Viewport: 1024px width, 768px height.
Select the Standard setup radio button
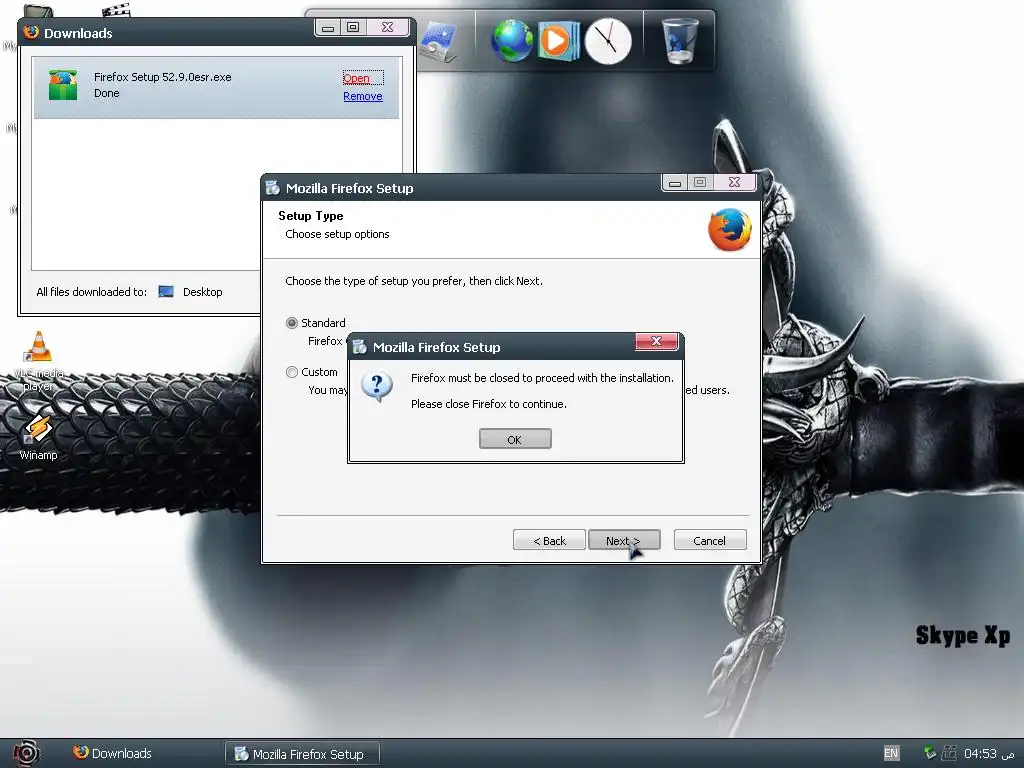tap(292, 323)
